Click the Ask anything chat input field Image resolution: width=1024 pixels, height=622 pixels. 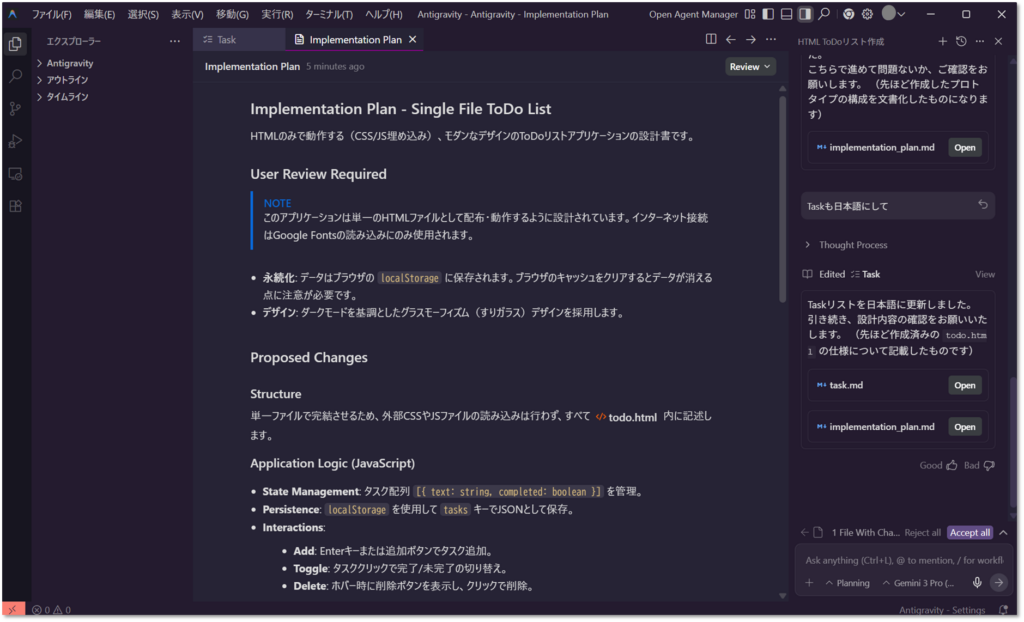click(900, 560)
